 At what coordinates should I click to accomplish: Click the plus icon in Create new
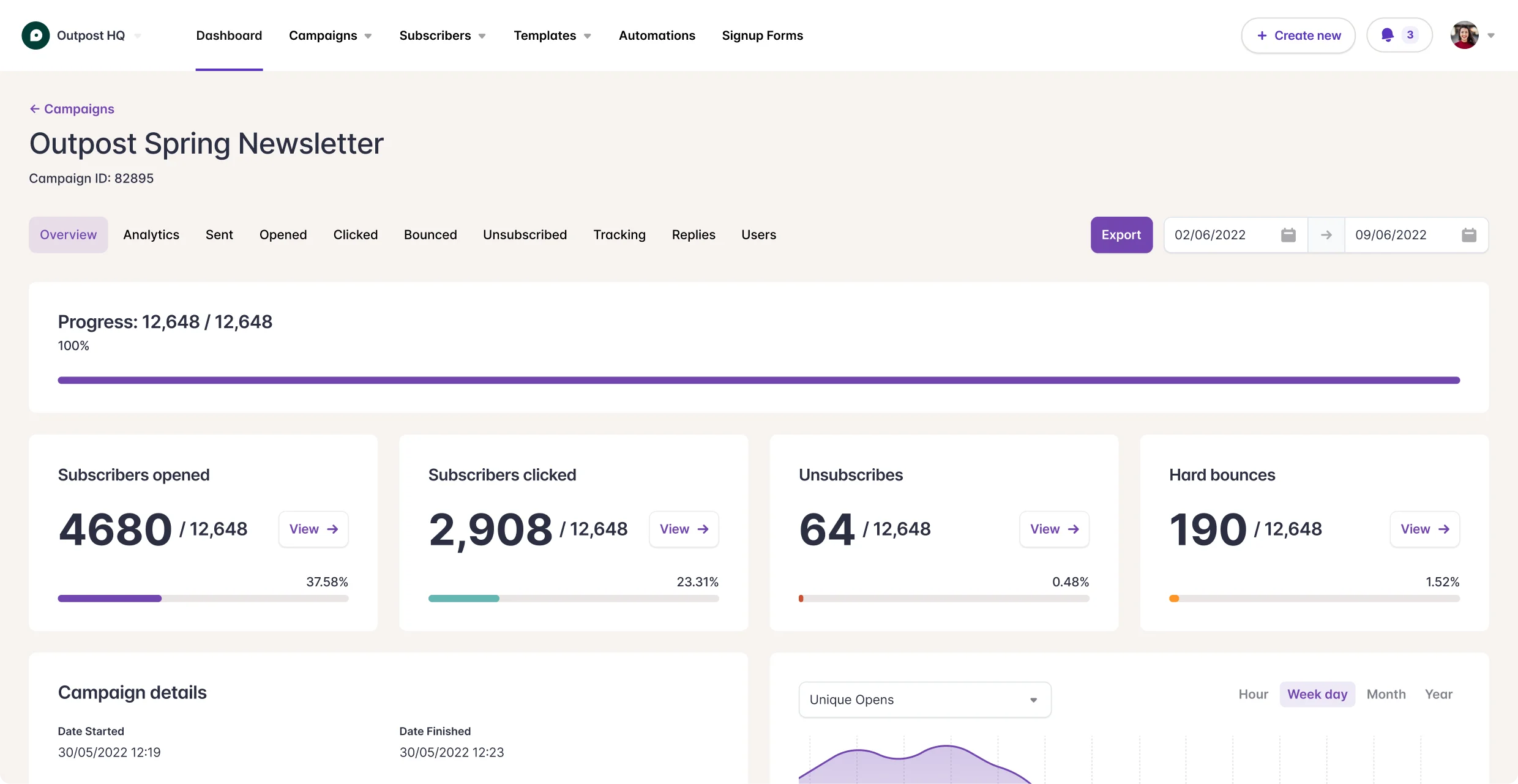point(1262,35)
